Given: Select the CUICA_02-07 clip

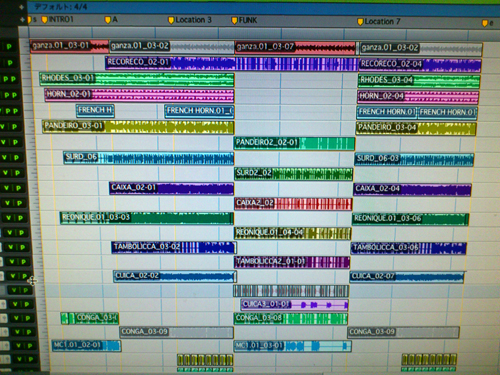Looking at the screenshot, I should click(x=407, y=277).
